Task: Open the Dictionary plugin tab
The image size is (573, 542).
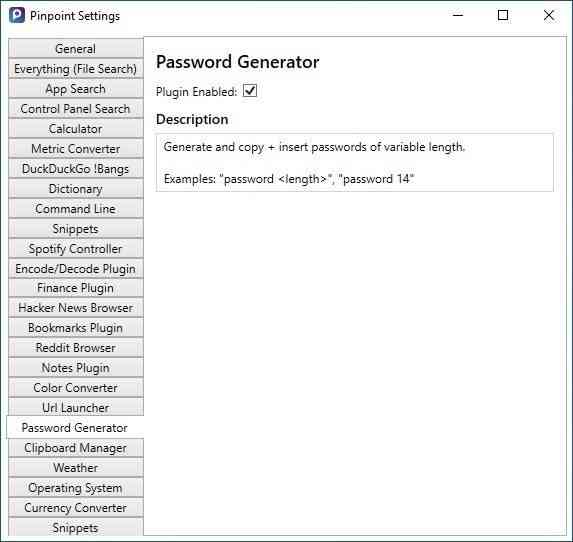Action: [76, 189]
